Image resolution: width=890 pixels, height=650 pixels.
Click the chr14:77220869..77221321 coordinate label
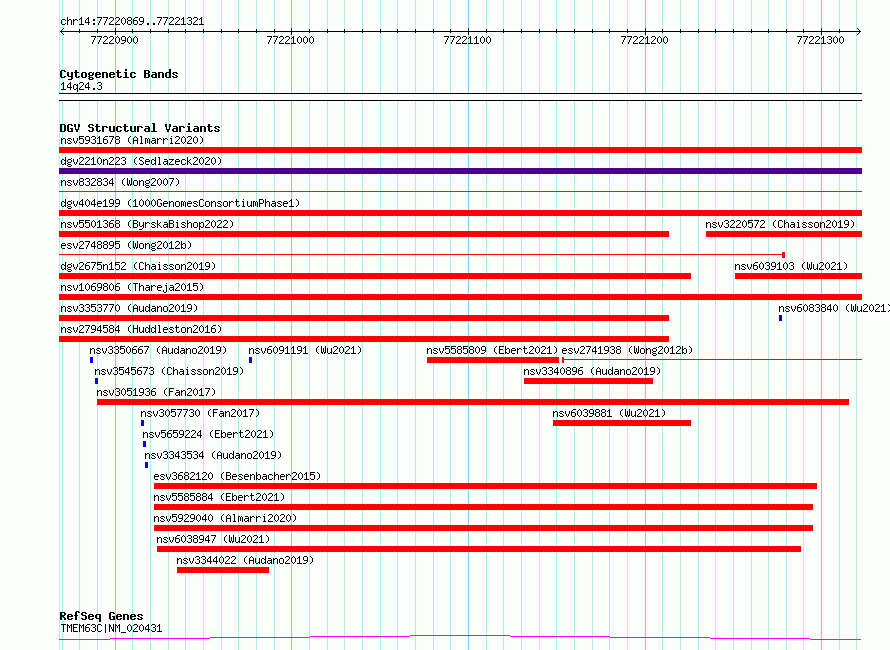point(132,21)
